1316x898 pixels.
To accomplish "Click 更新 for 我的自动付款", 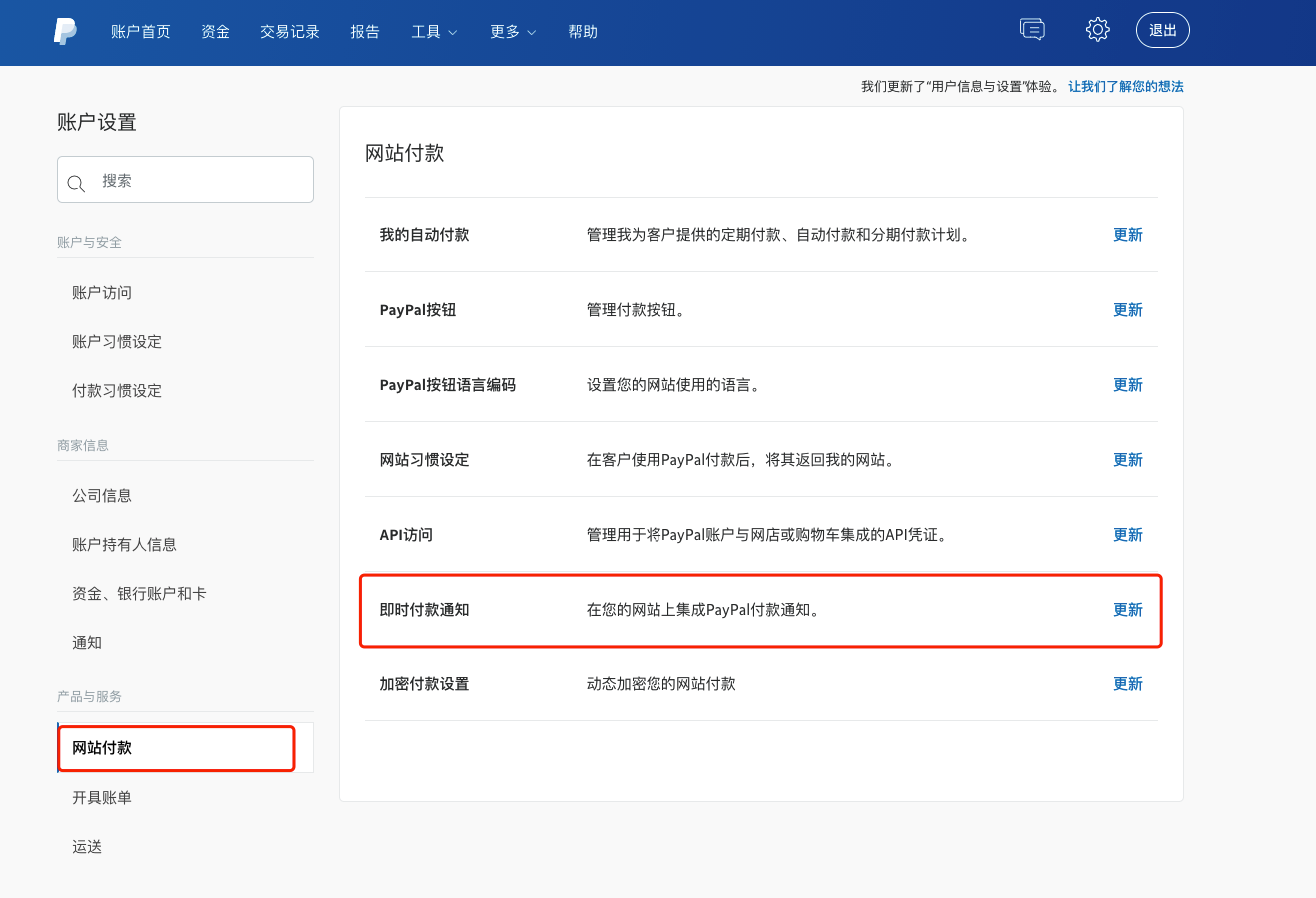I will click(x=1128, y=235).
